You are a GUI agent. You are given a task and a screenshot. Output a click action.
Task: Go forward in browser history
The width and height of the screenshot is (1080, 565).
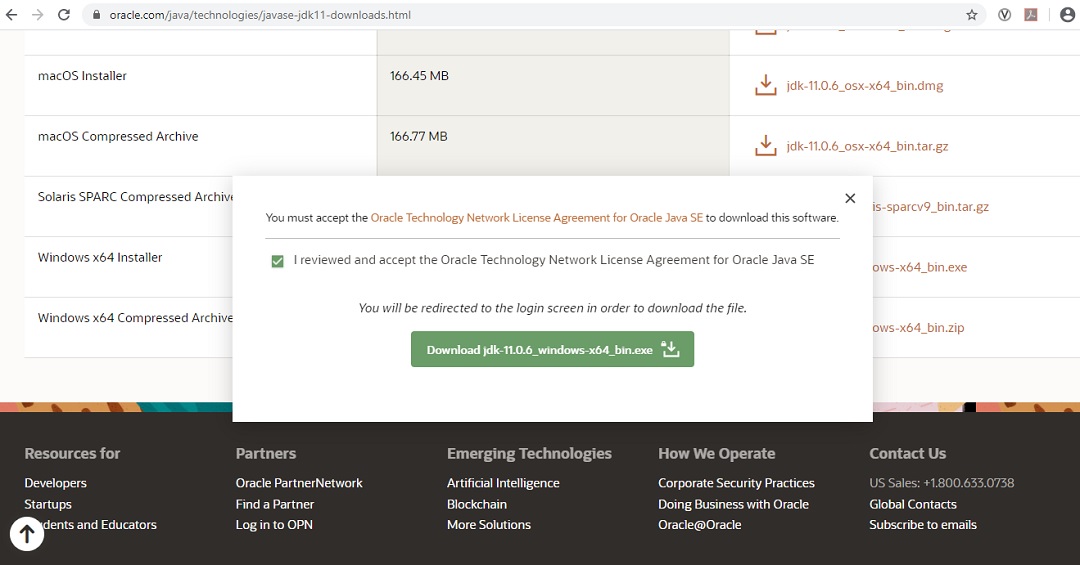pyautogui.click(x=37, y=14)
